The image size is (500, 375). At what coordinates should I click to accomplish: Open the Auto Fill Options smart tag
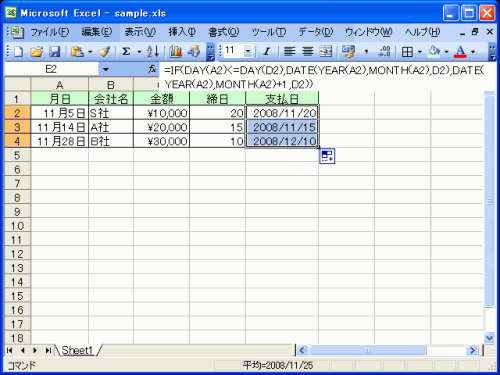tap(327, 156)
